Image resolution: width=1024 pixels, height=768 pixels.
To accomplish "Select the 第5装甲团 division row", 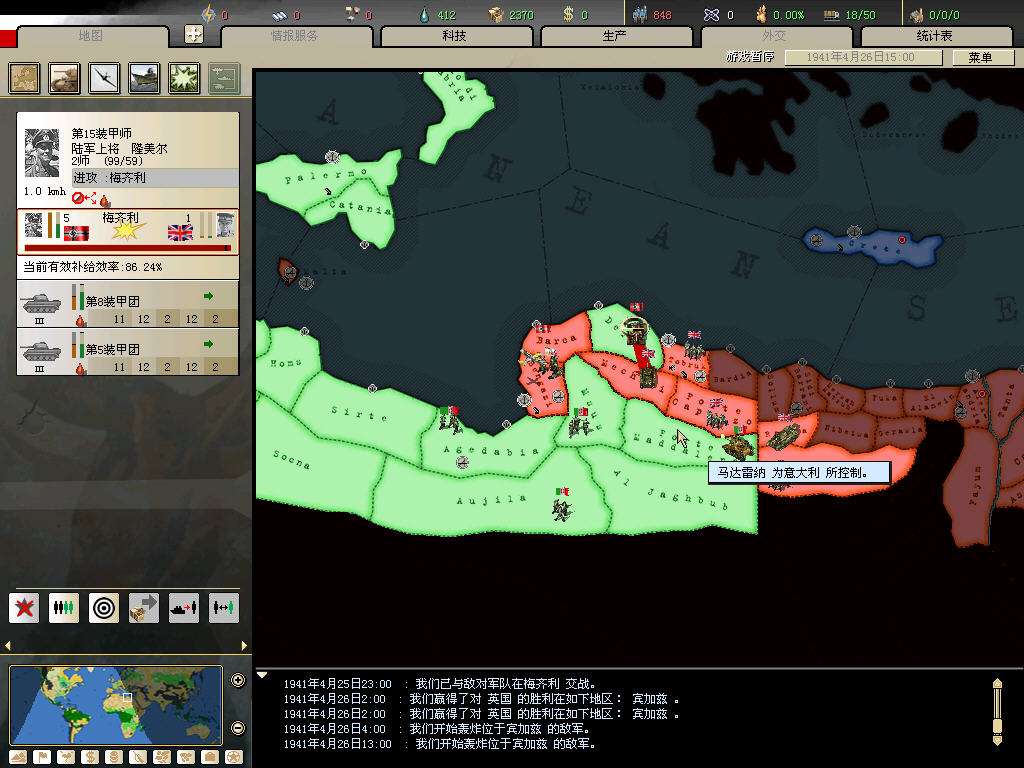I will [x=127, y=352].
